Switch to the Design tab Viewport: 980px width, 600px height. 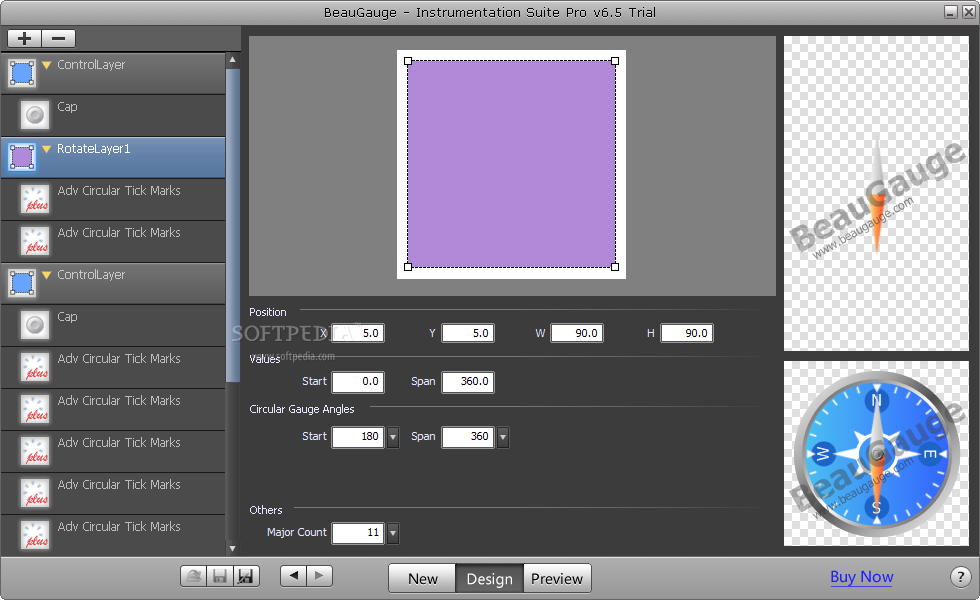tap(489, 579)
